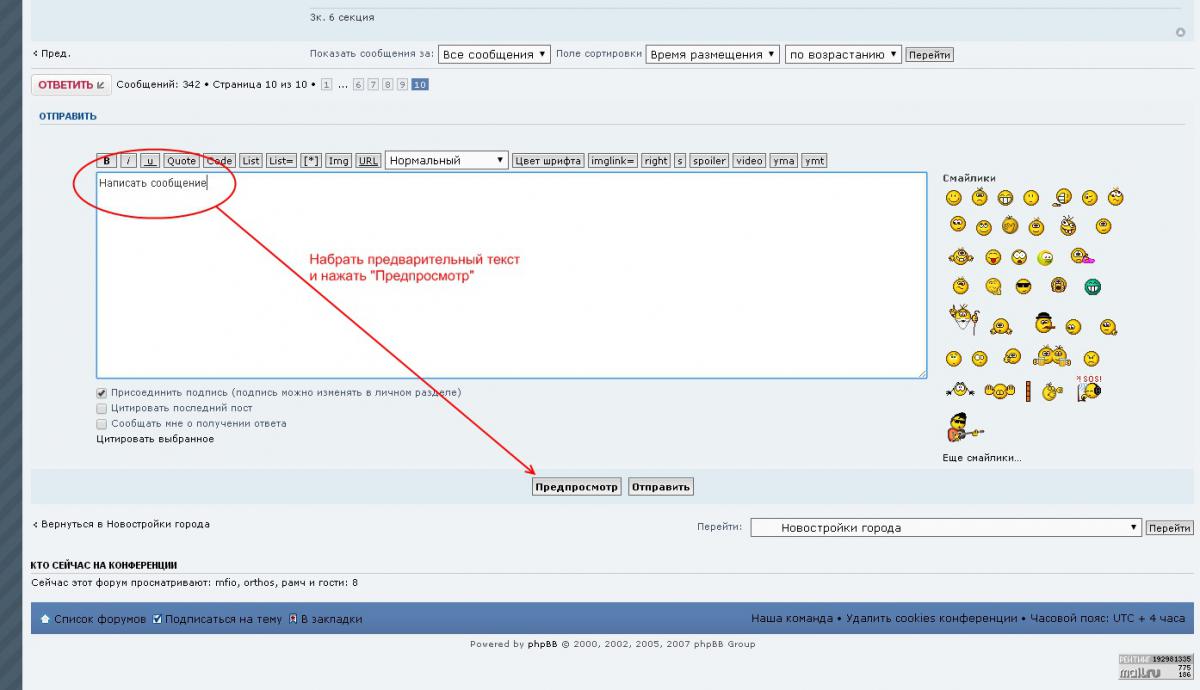Open the 'Новостройки города' forum jump dropdown
Viewport: 1200px width, 690px height.
945,527
